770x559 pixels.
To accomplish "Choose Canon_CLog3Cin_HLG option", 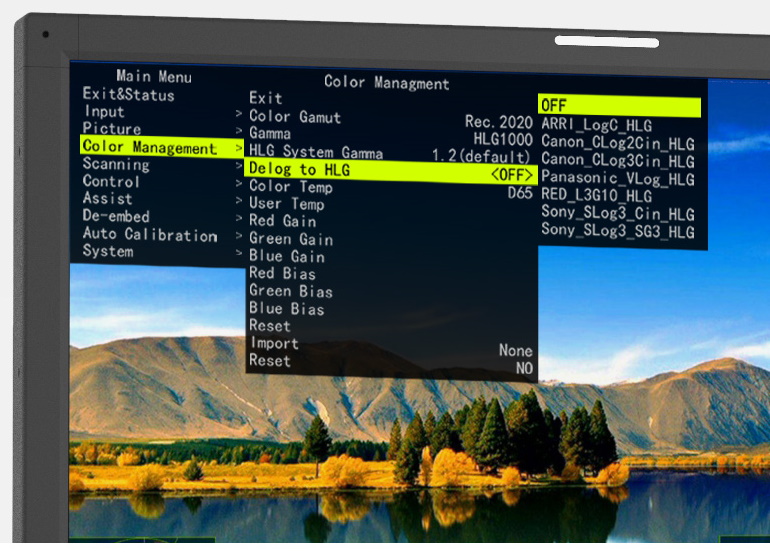I will (618, 161).
